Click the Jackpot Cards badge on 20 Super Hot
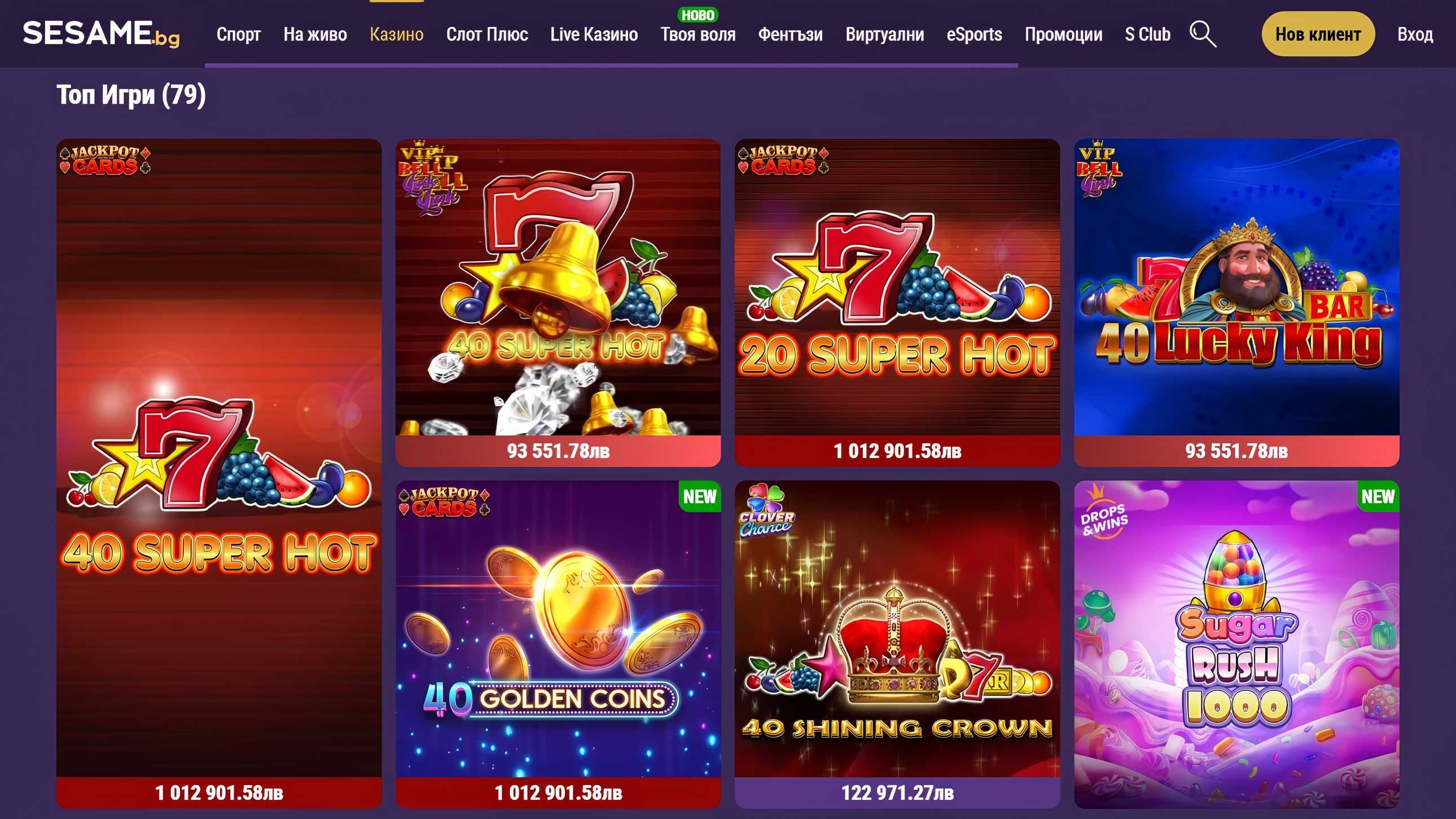 click(783, 160)
